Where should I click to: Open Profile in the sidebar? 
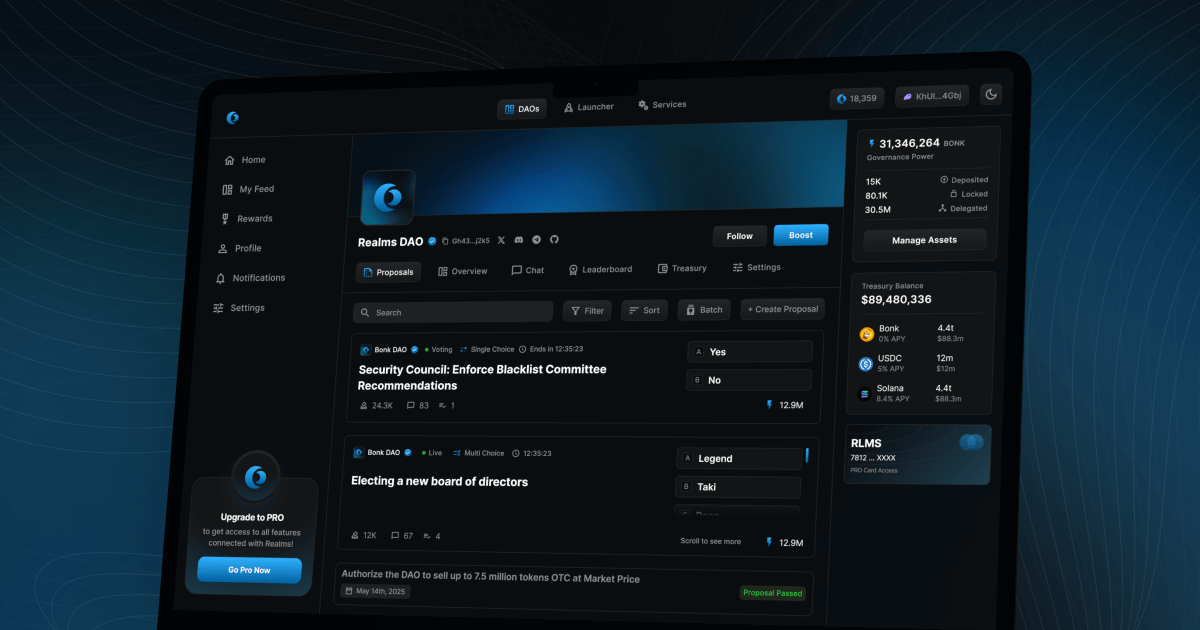240,248
